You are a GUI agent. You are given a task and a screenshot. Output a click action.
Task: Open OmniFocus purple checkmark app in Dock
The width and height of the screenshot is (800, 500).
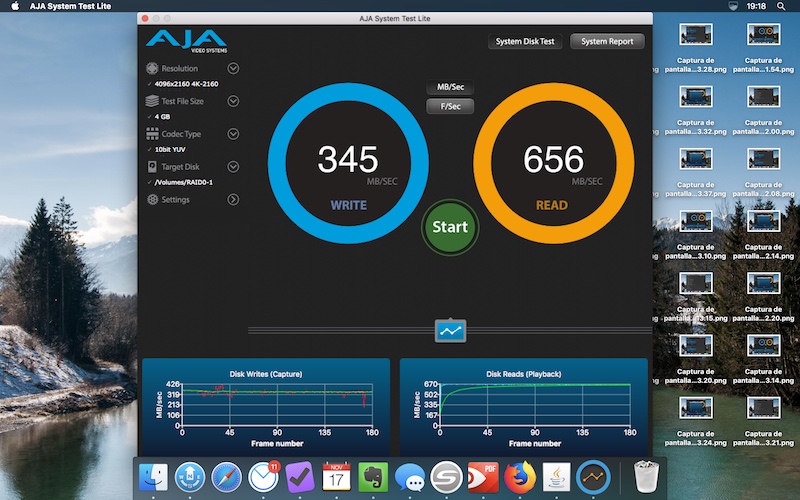coord(299,477)
